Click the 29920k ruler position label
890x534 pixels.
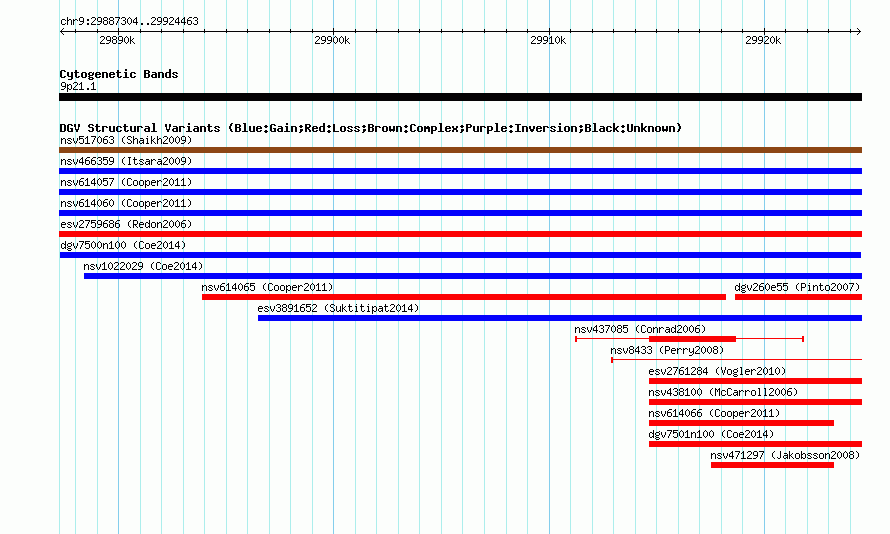click(763, 40)
